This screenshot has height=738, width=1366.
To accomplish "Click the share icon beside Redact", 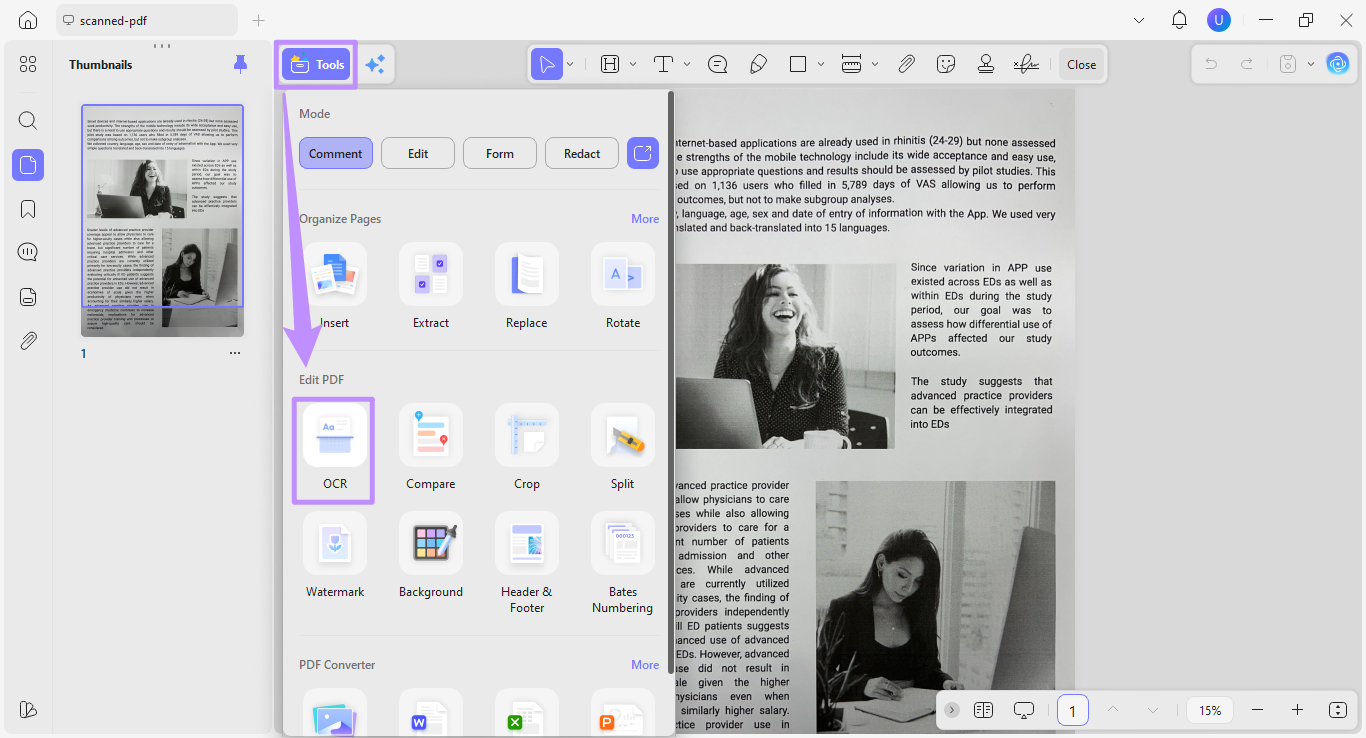I will coord(643,153).
